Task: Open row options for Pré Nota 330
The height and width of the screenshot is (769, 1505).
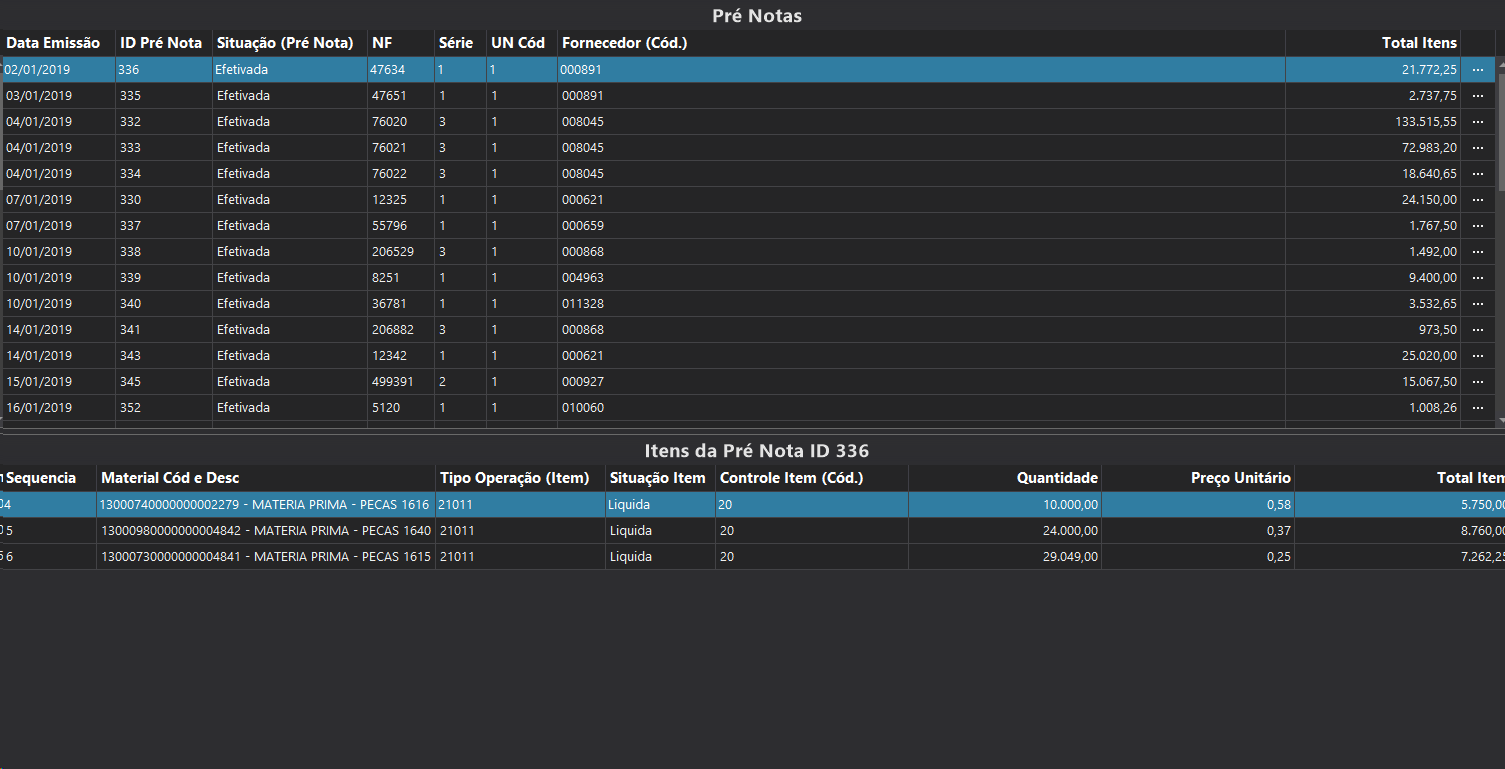Action: tap(1478, 200)
